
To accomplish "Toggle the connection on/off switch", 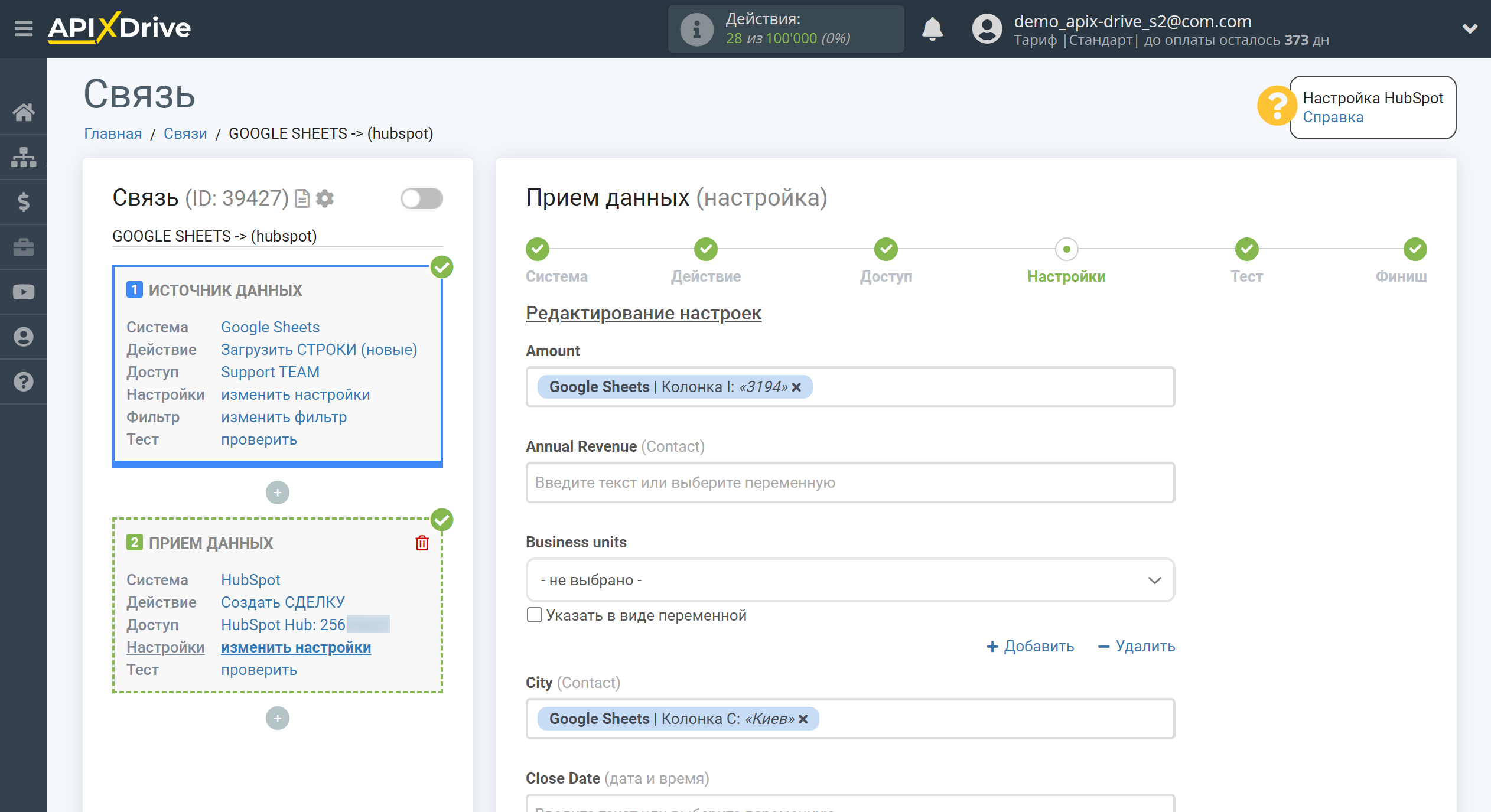I will click(x=421, y=198).
